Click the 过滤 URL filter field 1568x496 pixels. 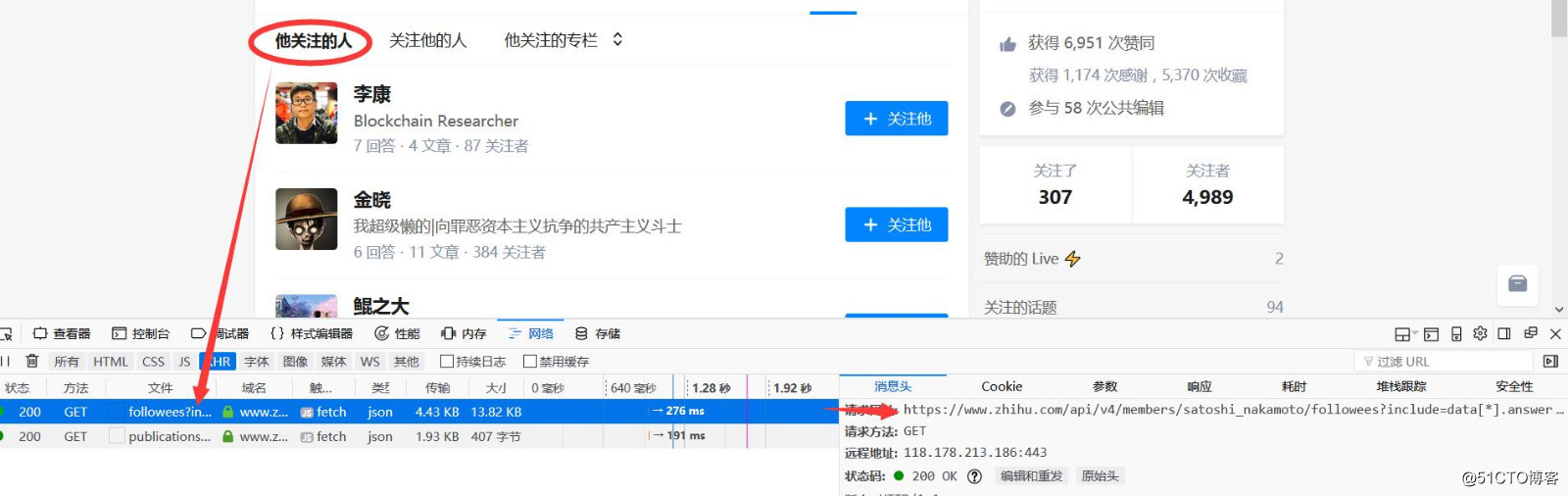(x=1444, y=362)
